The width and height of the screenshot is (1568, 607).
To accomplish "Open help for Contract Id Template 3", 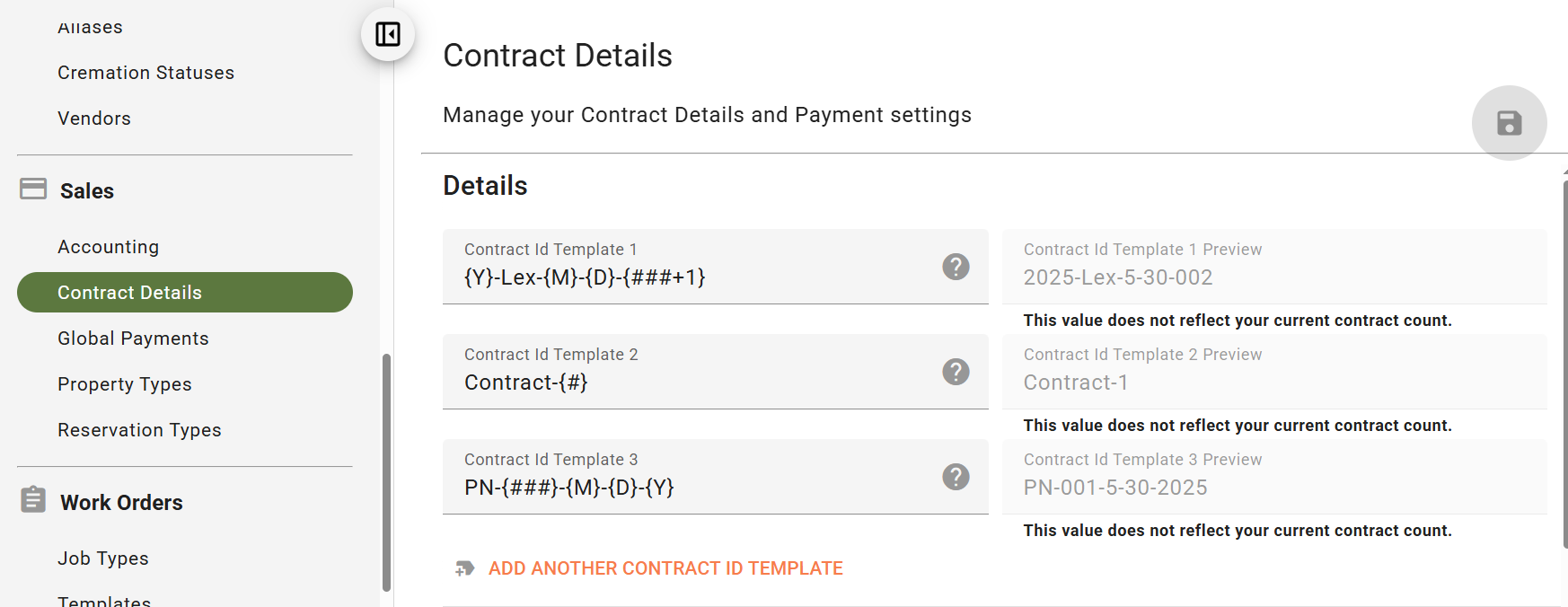I will click(956, 477).
